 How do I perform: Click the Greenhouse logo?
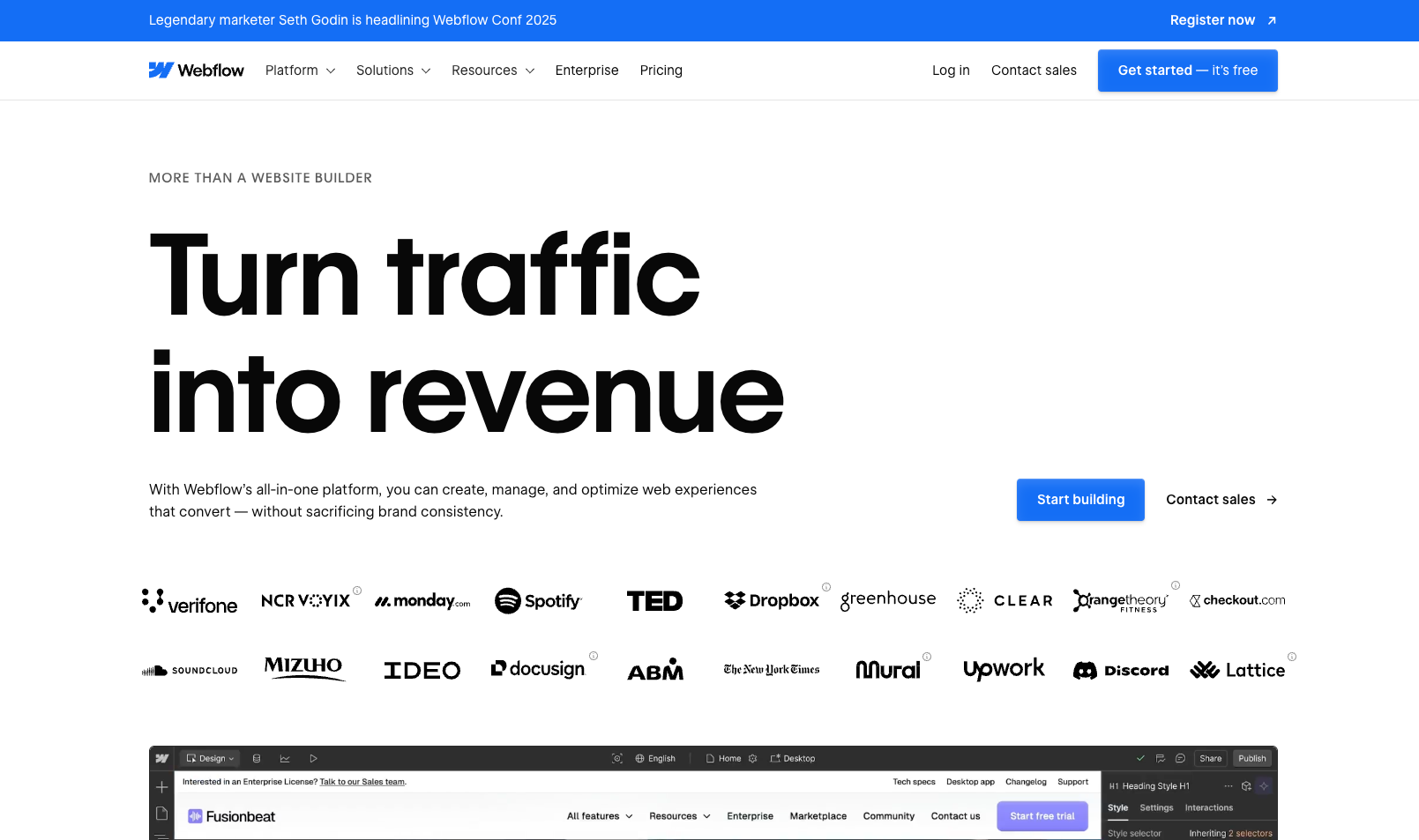[888, 599]
